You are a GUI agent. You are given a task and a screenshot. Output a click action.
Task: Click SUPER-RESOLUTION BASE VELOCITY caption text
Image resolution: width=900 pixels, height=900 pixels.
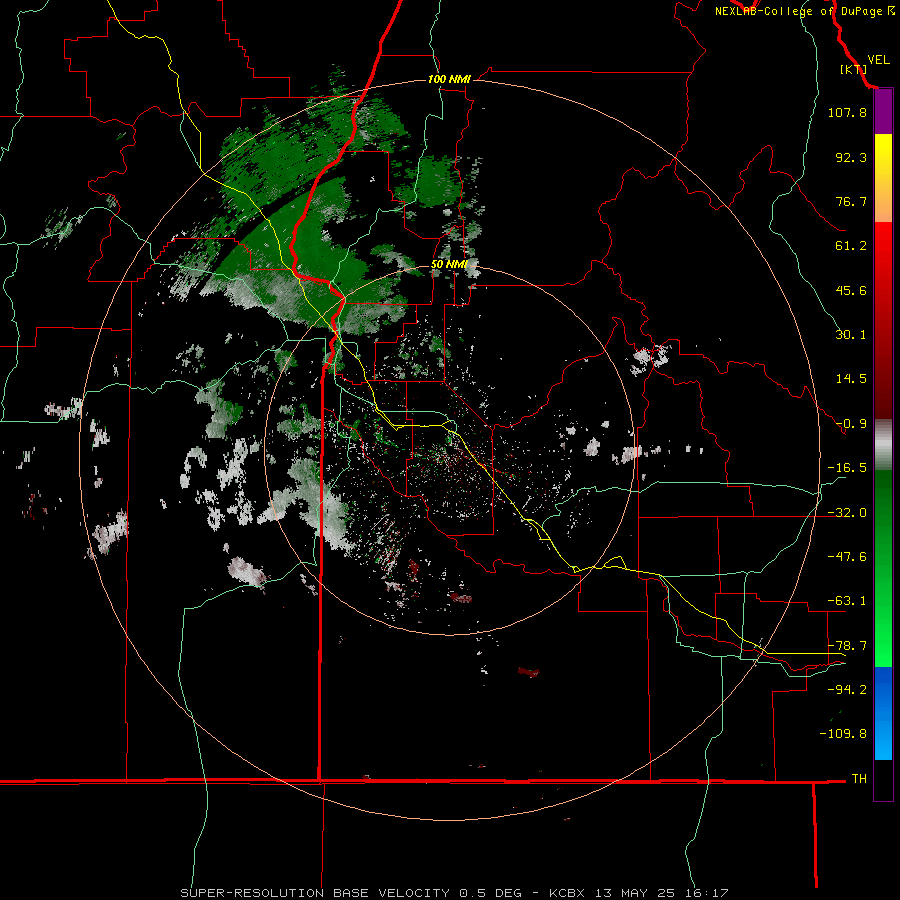[x=315, y=893]
